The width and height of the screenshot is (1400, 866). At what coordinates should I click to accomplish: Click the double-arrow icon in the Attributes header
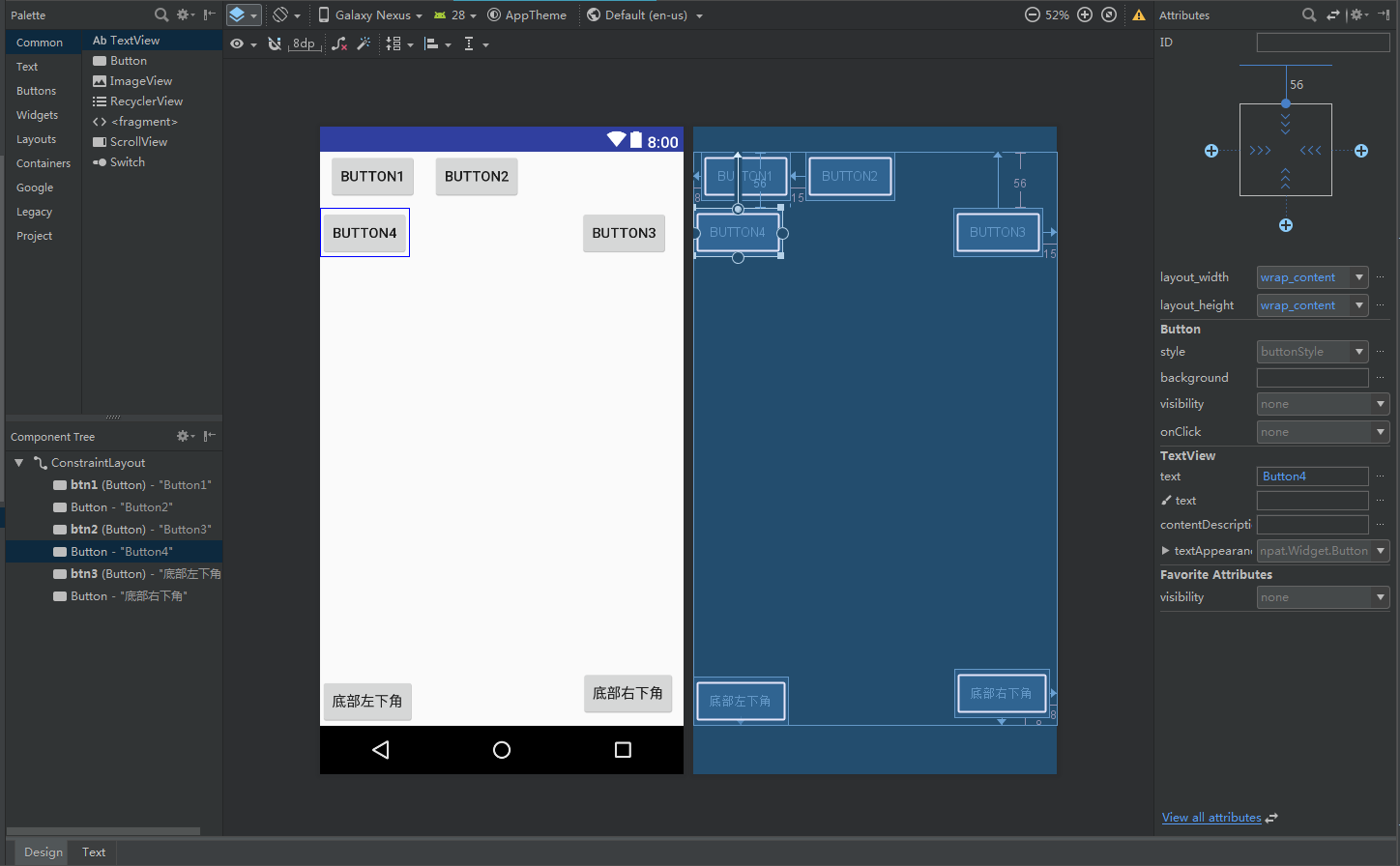point(1333,14)
